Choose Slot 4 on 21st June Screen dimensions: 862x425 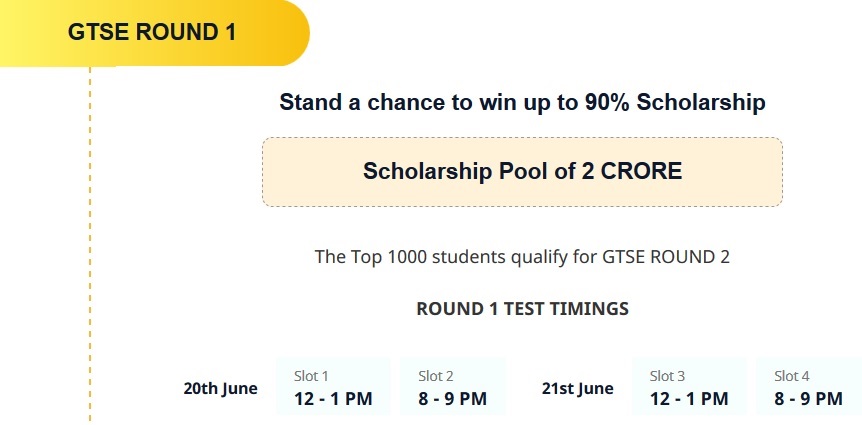(x=809, y=387)
